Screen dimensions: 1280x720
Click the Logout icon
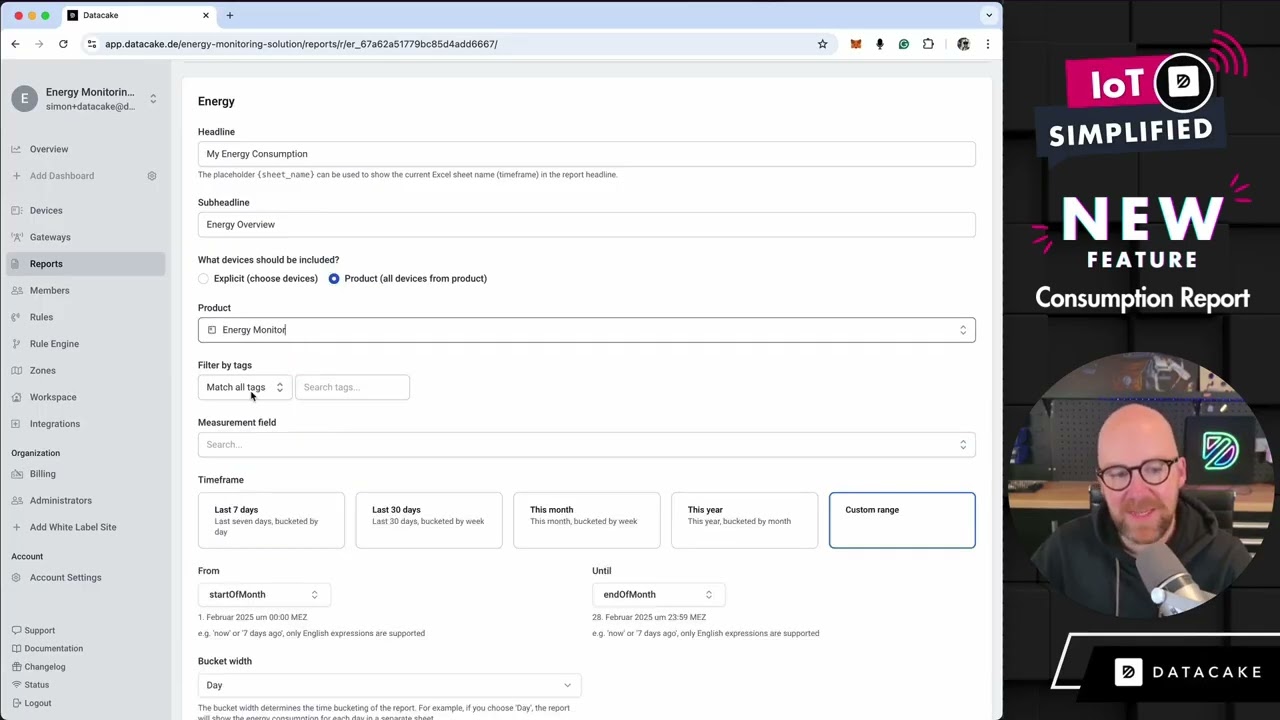(x=16, y=703)
